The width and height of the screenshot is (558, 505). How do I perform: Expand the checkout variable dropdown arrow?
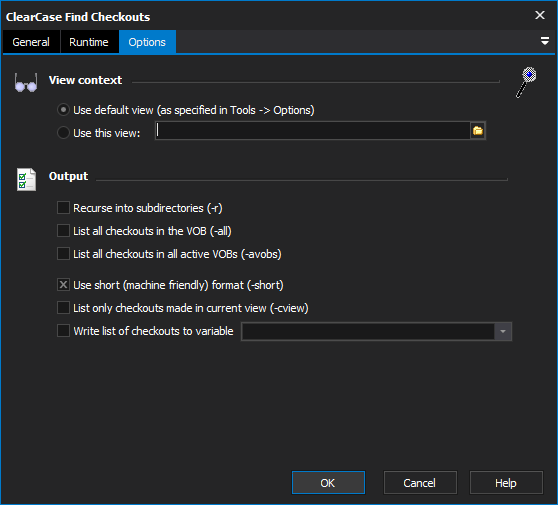click(x=502, y=332)
